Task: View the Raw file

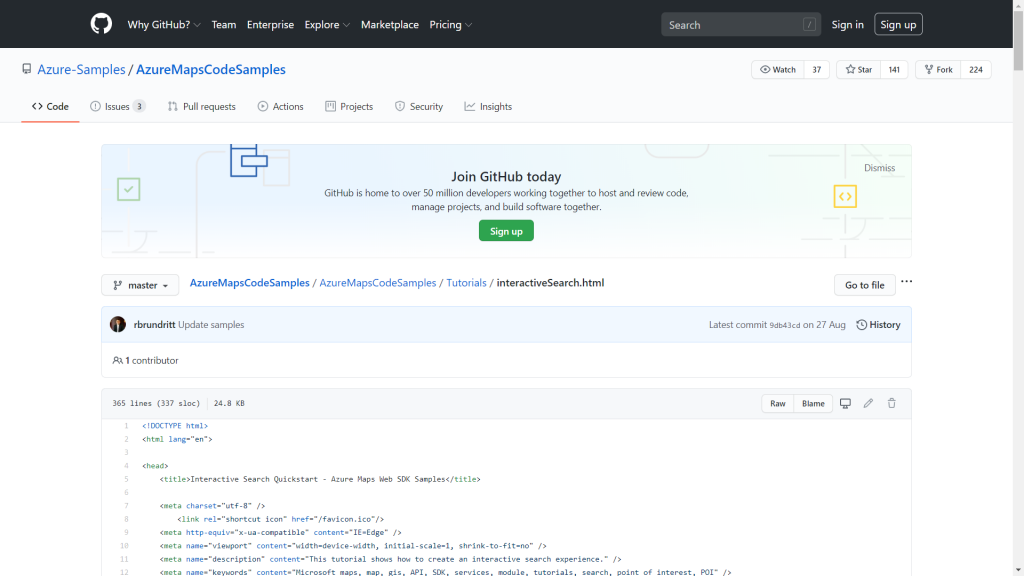Action: tap(777, 404)
